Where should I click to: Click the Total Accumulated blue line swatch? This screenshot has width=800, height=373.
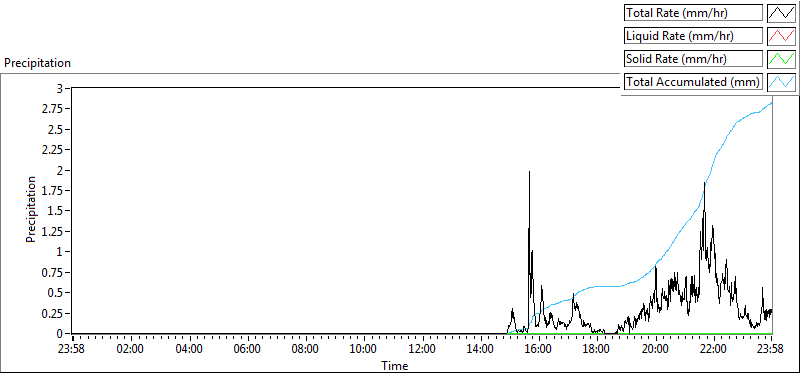tap(781, 82)
